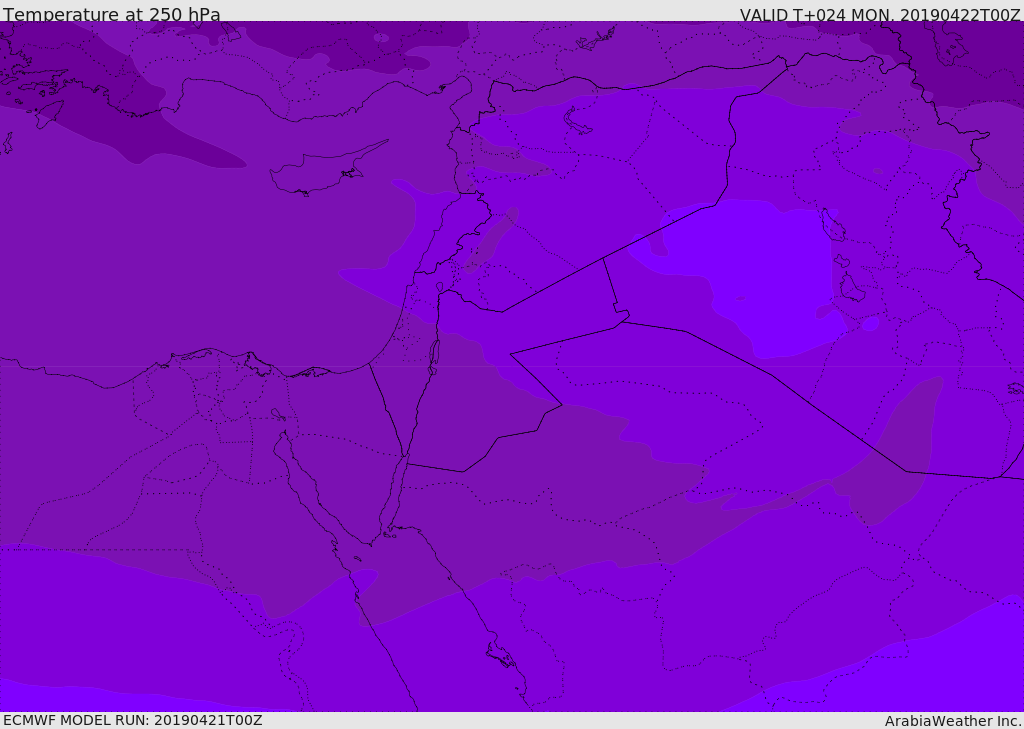Click the "Temperature at 250 hPa" title
Image resolution: width=1024 pixels, height=729 pixels.
(112, 15)
